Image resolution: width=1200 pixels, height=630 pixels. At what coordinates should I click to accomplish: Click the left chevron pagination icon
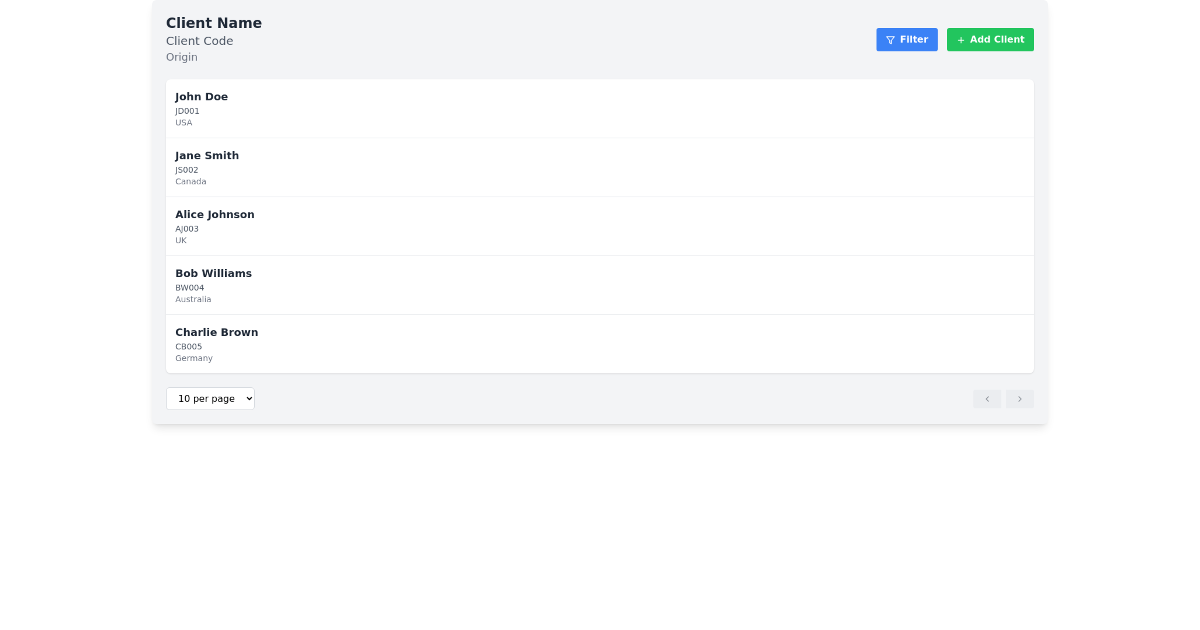987,398
